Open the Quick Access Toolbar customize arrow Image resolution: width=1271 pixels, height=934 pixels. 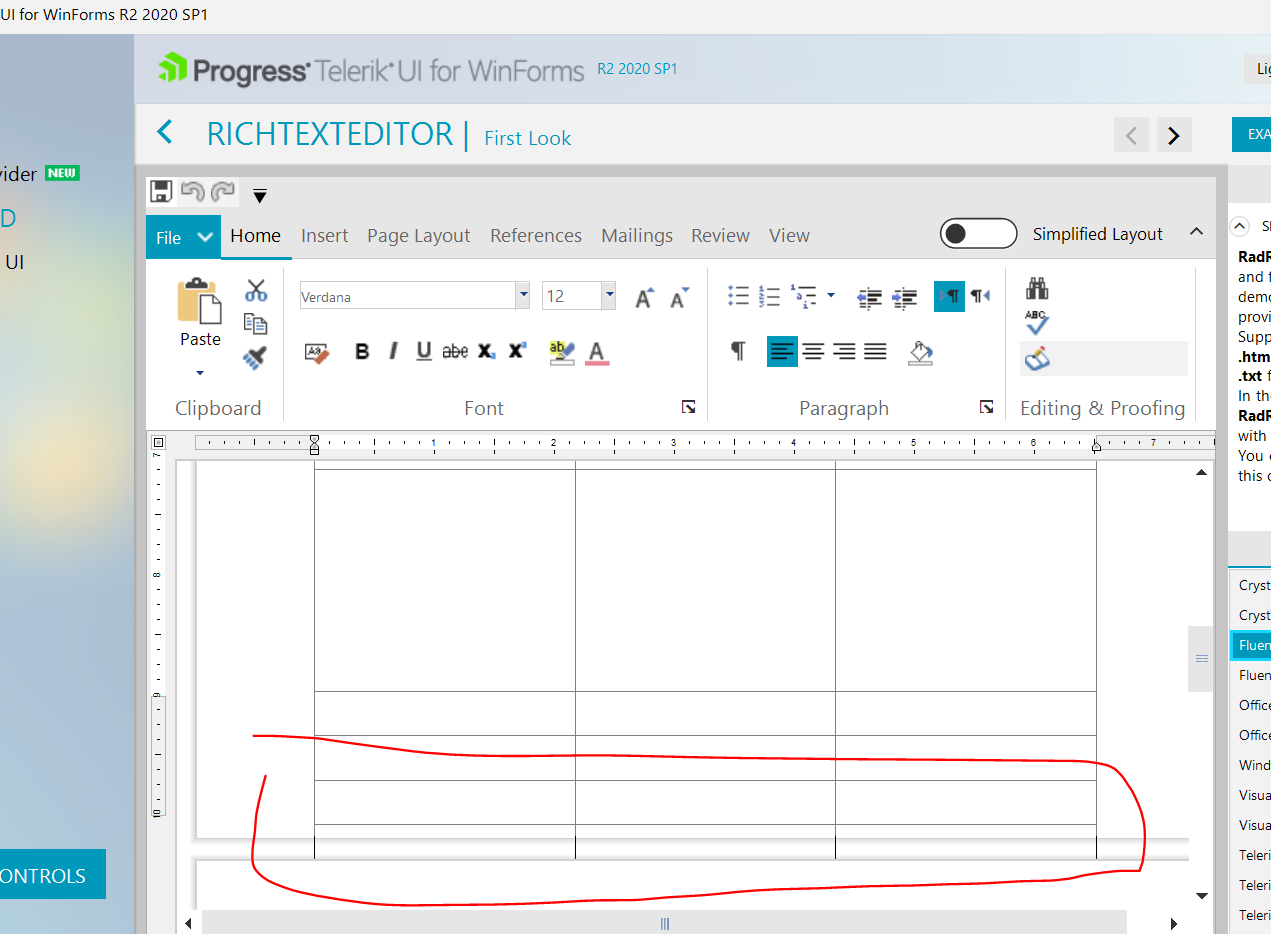259,196
